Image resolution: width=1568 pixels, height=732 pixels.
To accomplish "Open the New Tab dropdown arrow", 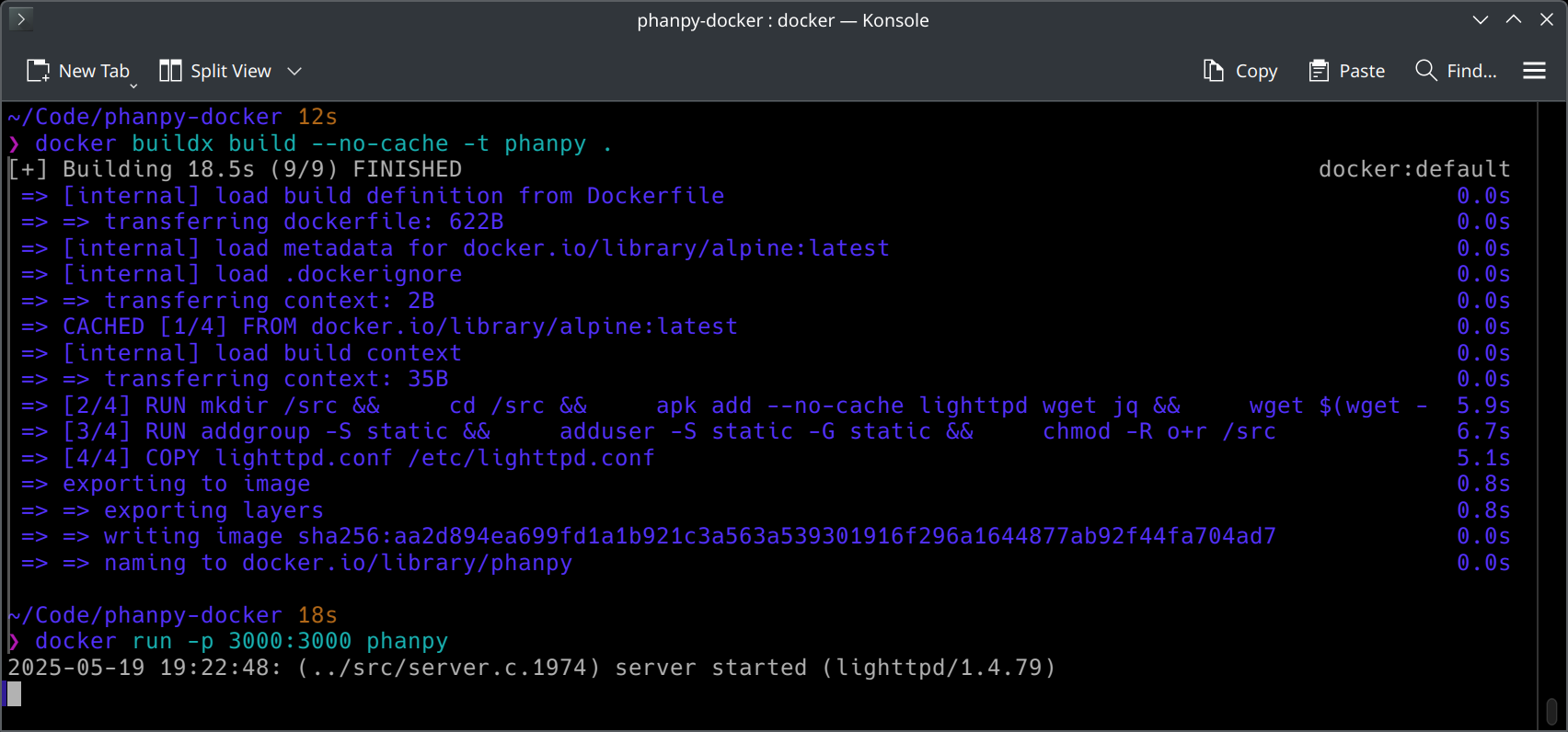I will [x=133, y=86].
